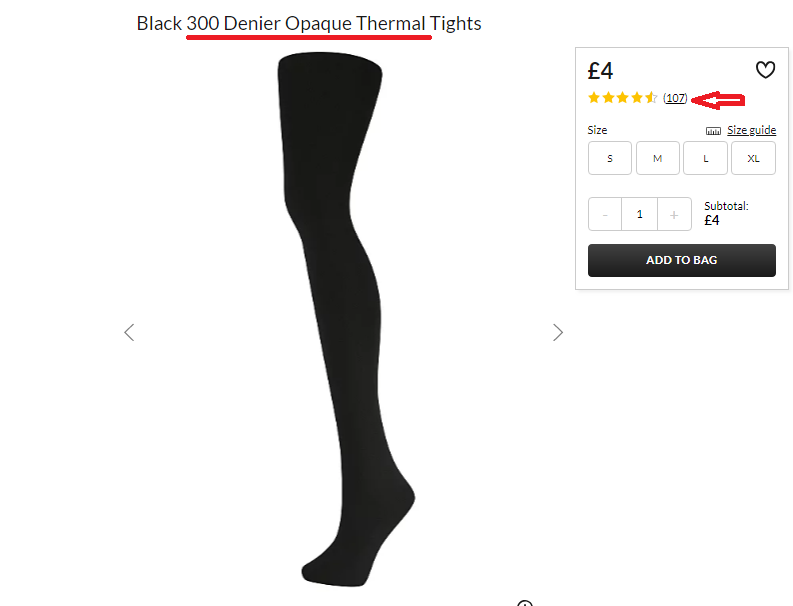Click the quantity field showing 1
The width and height of the screenshot is (793, 606).
[x=640, y=214]
